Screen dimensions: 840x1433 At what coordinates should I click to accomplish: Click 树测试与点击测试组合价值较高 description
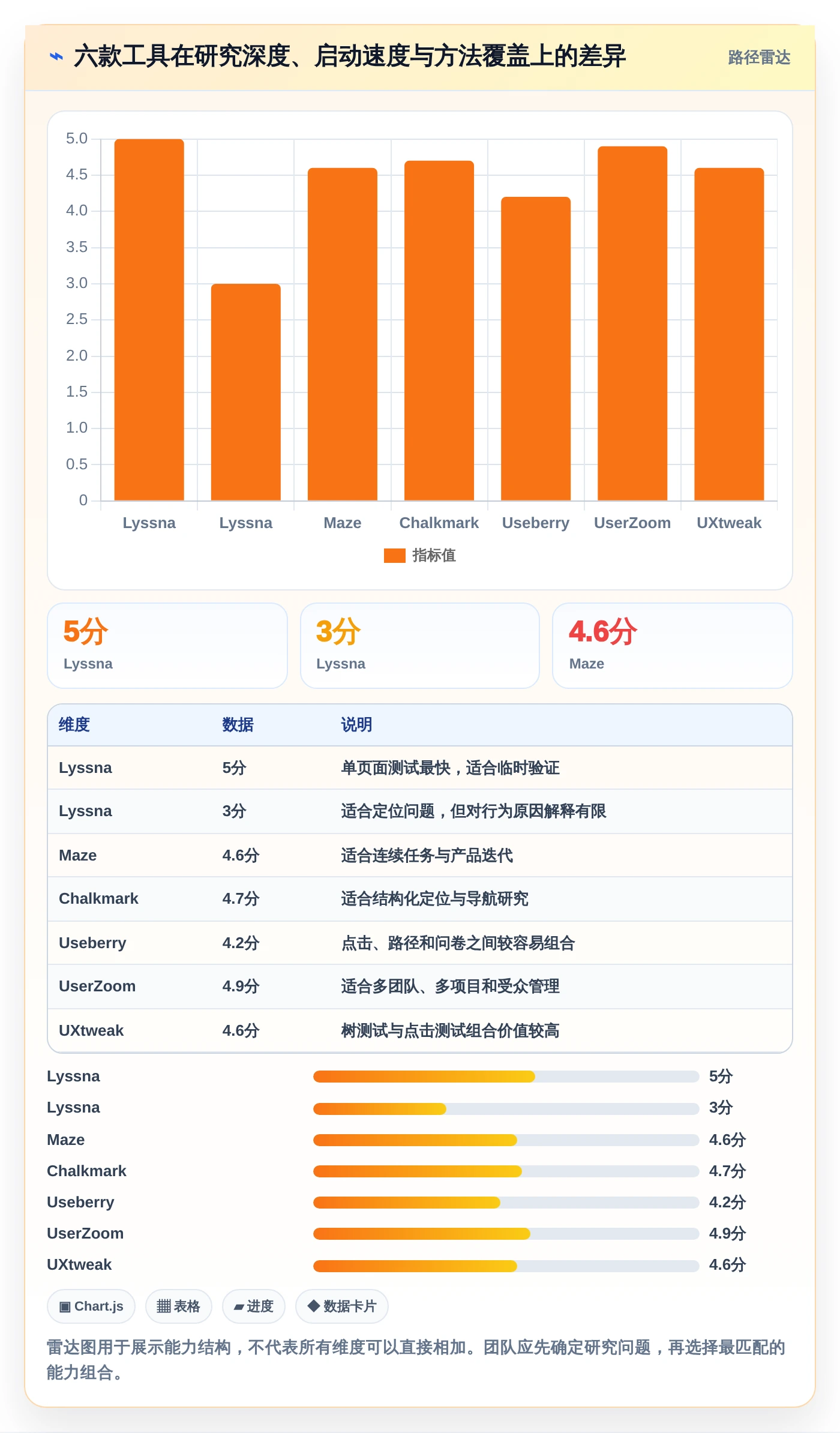coord(450,1031)
